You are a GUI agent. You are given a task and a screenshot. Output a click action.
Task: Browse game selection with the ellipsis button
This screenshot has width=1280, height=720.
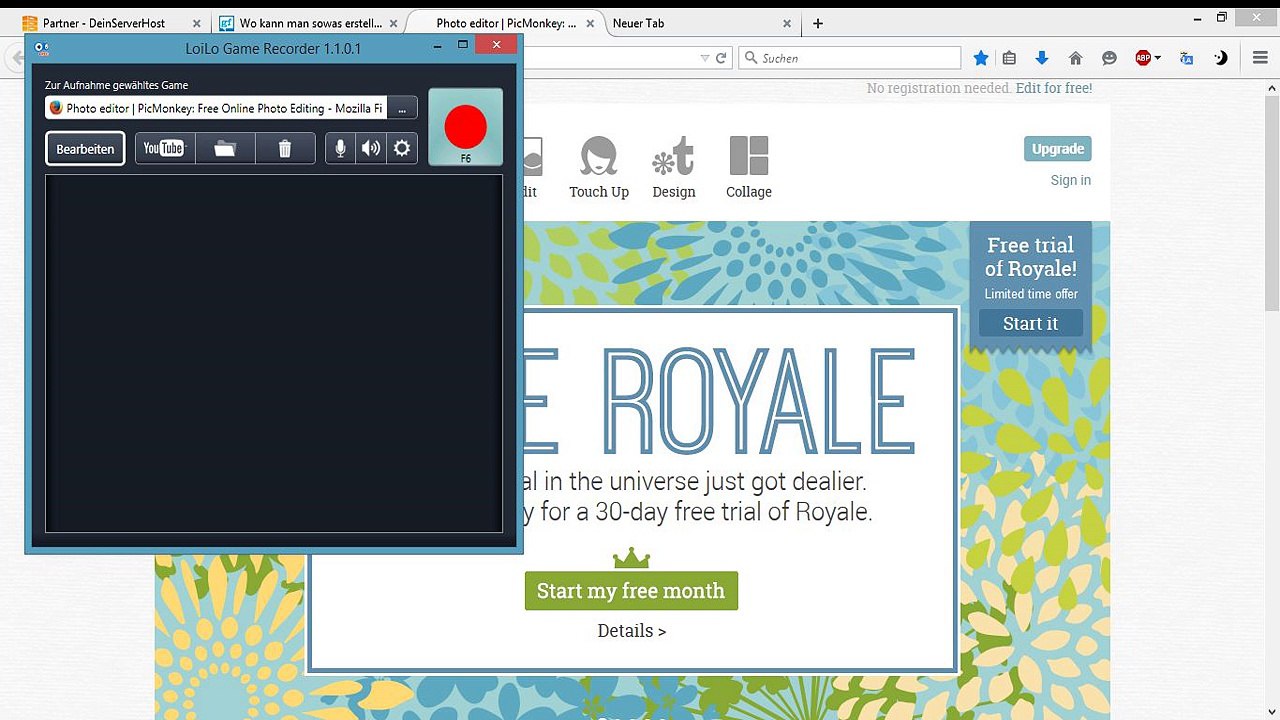402,108
